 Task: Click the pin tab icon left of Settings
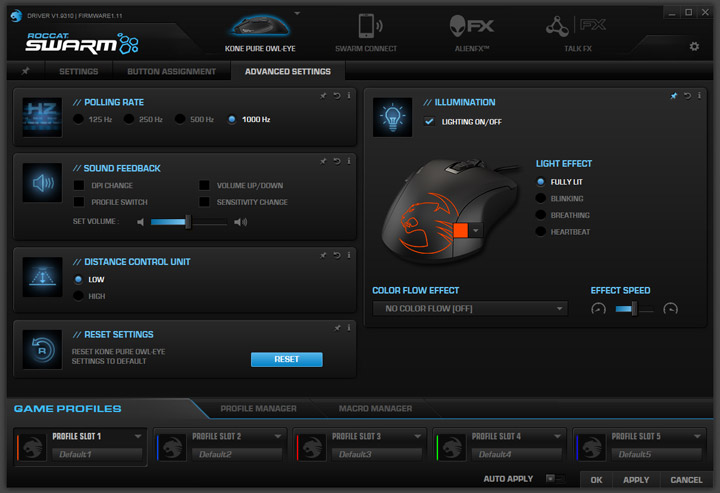(26, 71)
